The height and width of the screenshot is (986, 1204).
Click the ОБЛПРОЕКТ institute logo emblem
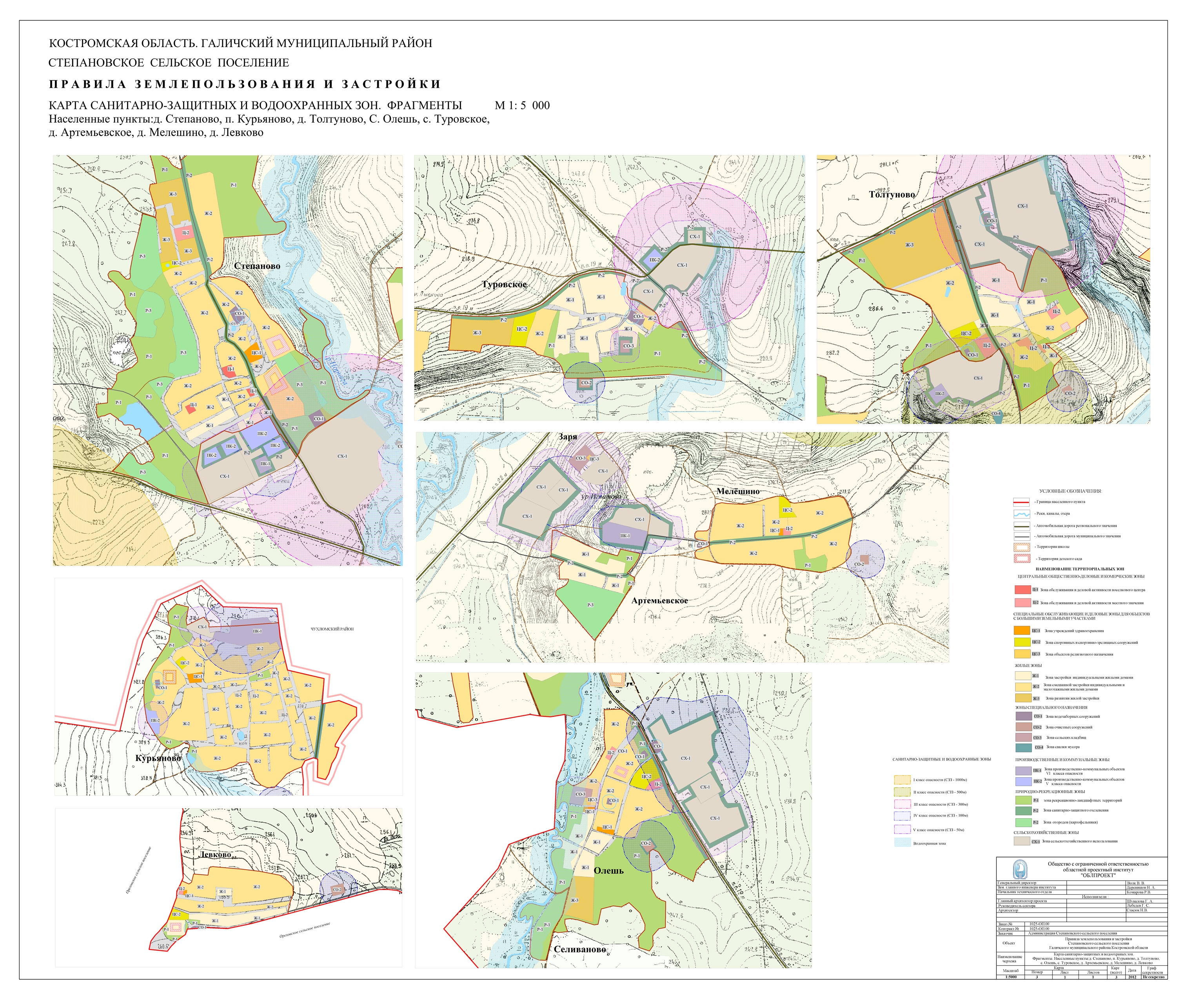(x=1021, y=869)
